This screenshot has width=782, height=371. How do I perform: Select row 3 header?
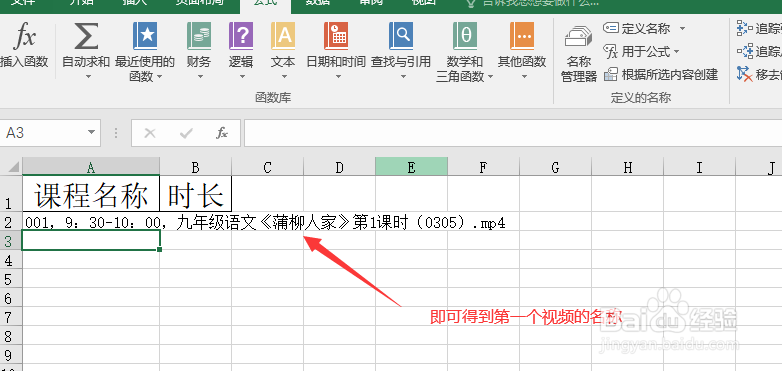tap(10, 240)
